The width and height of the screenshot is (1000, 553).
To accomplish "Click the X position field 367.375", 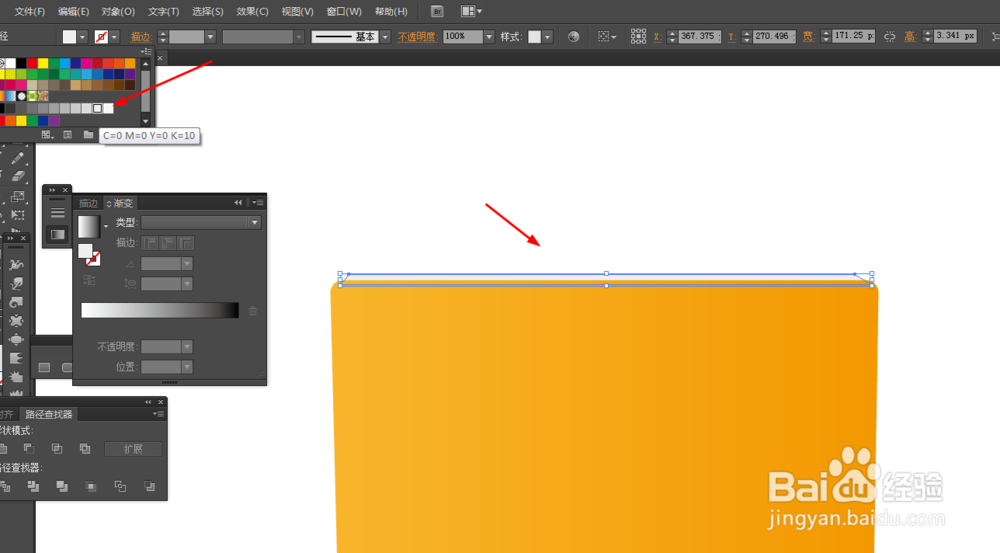I will click(698, 36).
